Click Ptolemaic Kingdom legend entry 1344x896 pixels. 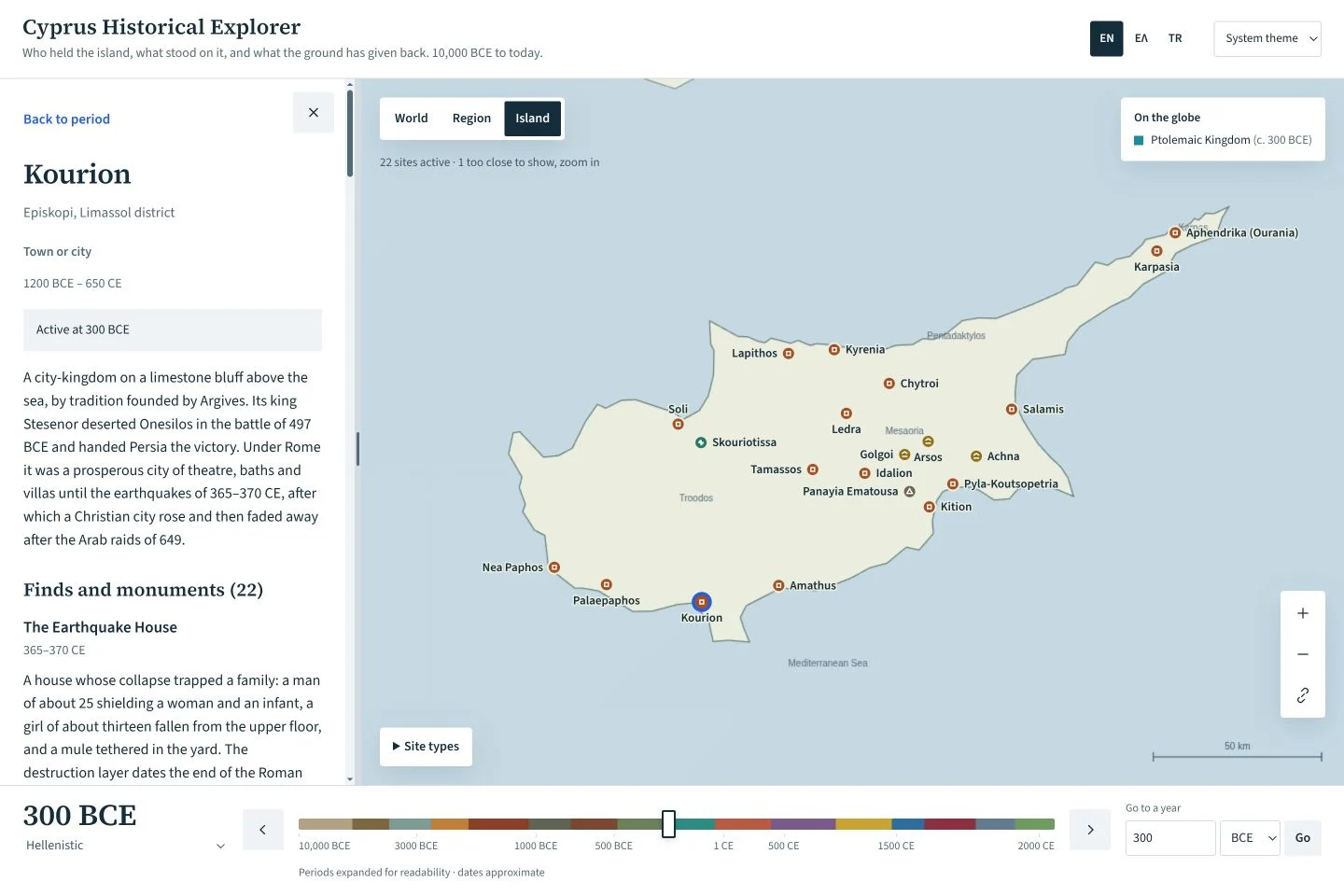tap(1223, 140)
